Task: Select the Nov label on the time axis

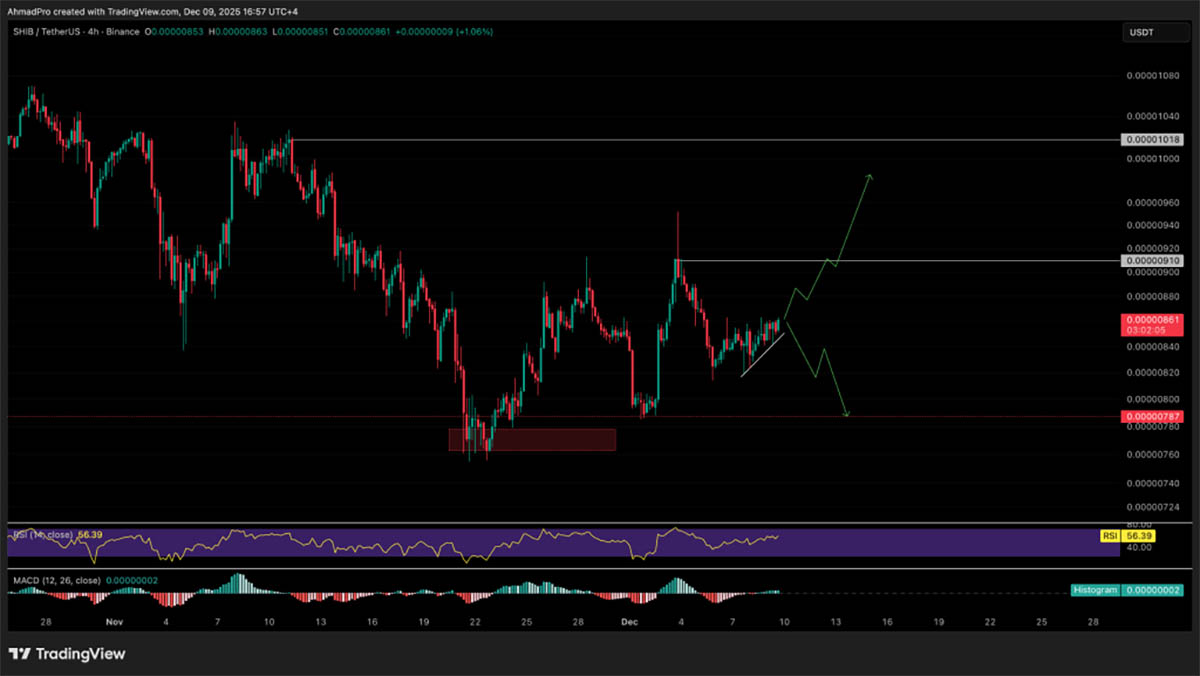Action: tap(113, 621)
